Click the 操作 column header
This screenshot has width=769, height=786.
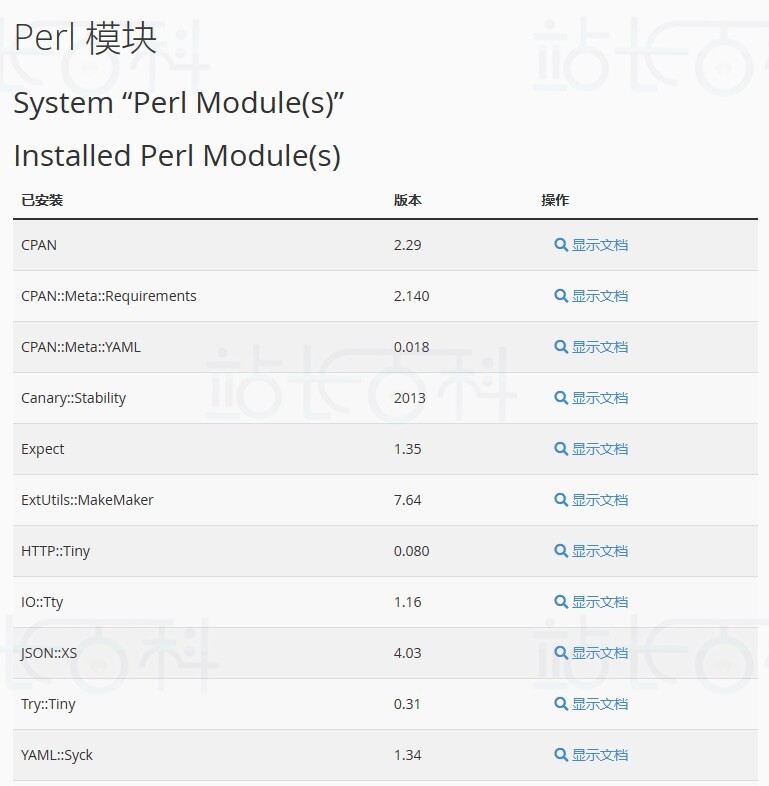point(555,200)
